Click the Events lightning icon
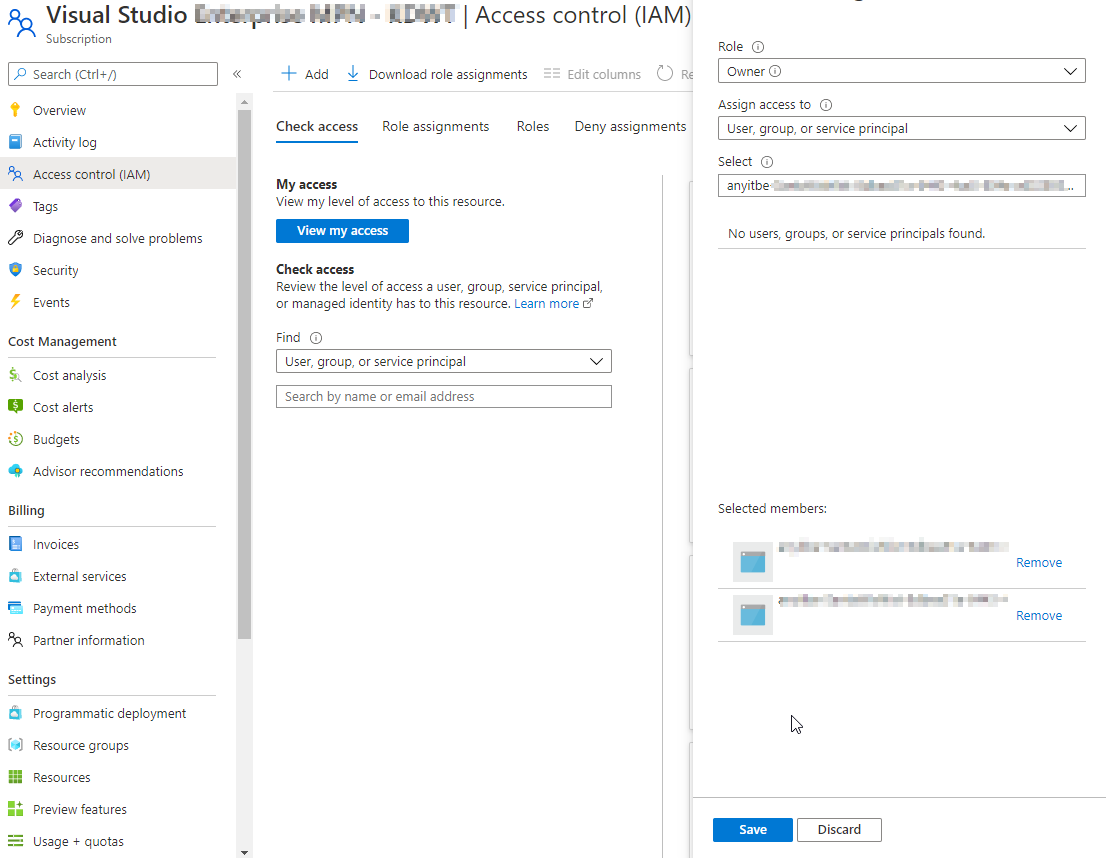1106x858 pixels. pyautogui.click(x=16, y=302)
